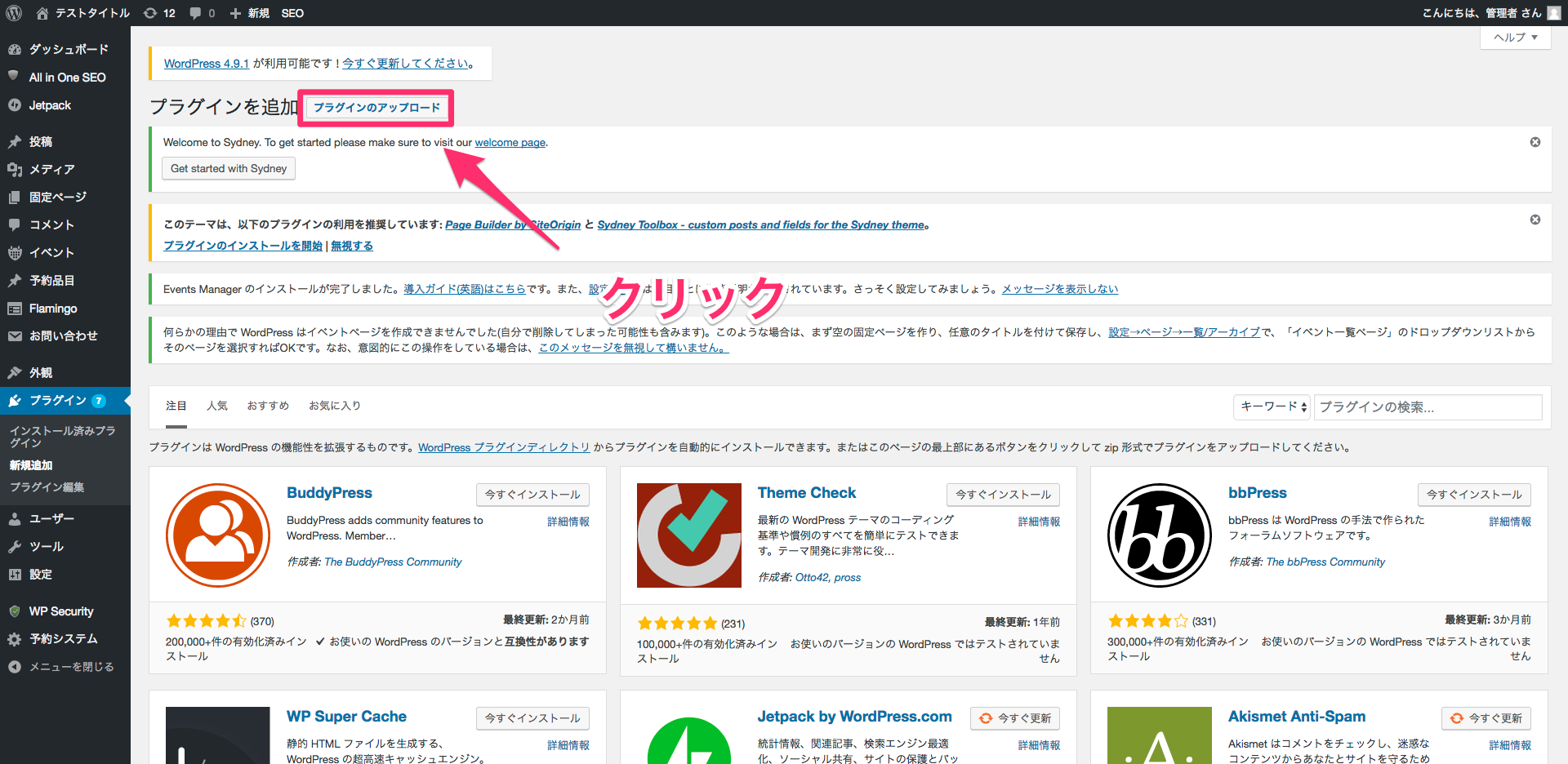Open the 投稿 pin icon
Screen dimensions: 1568x764
(14, 141)
